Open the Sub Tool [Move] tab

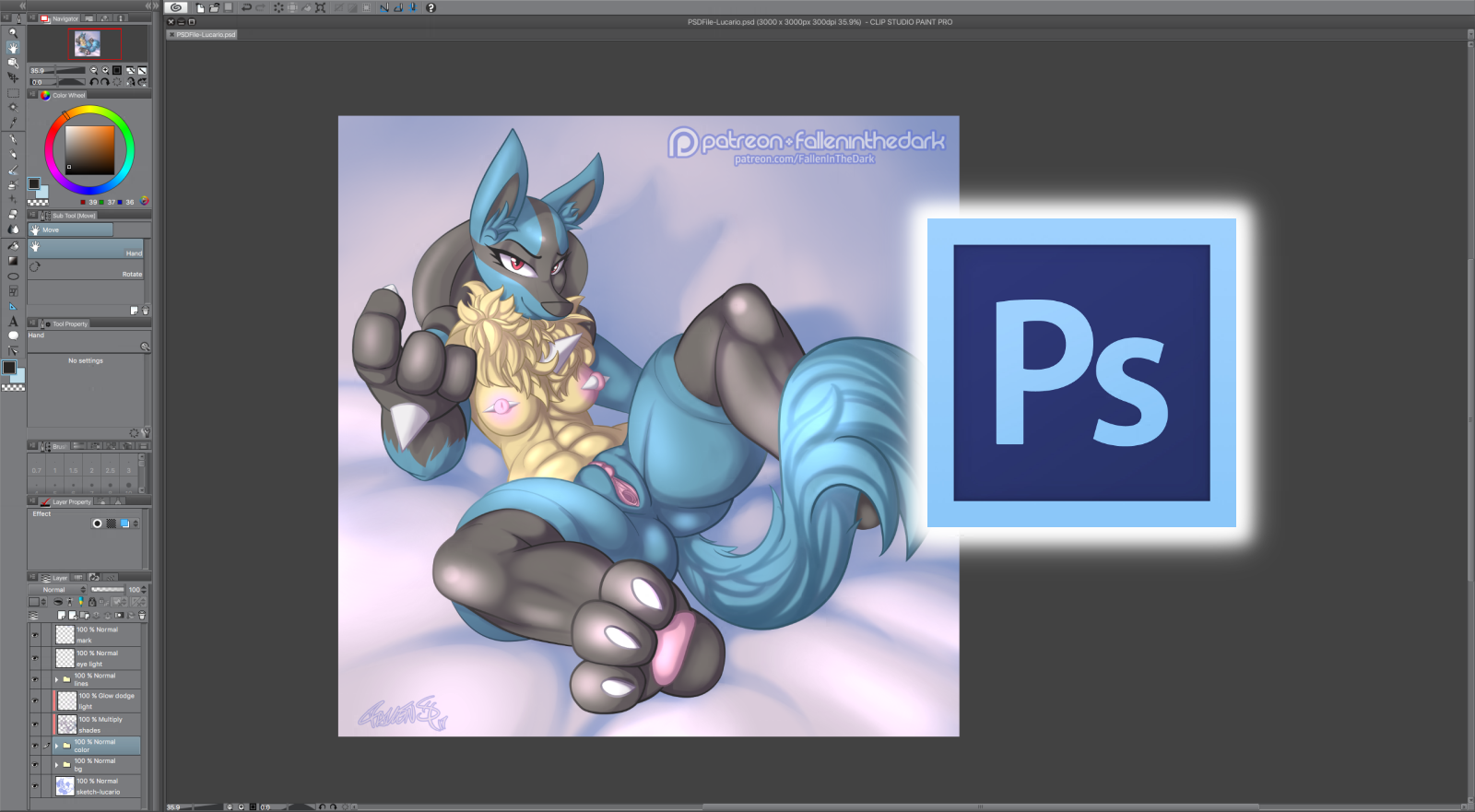point(69,216)
